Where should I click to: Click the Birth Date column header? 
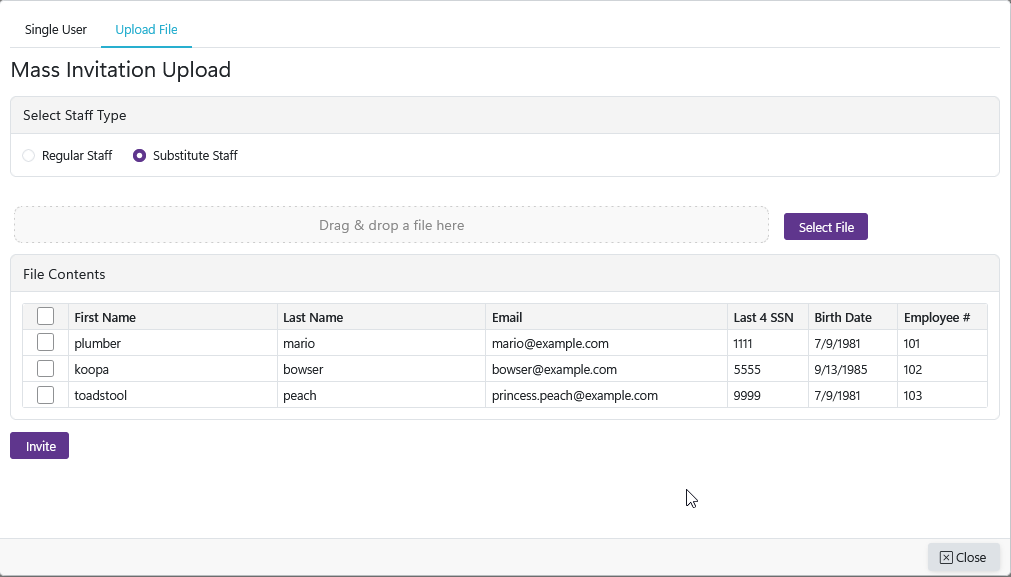[843, 318]
